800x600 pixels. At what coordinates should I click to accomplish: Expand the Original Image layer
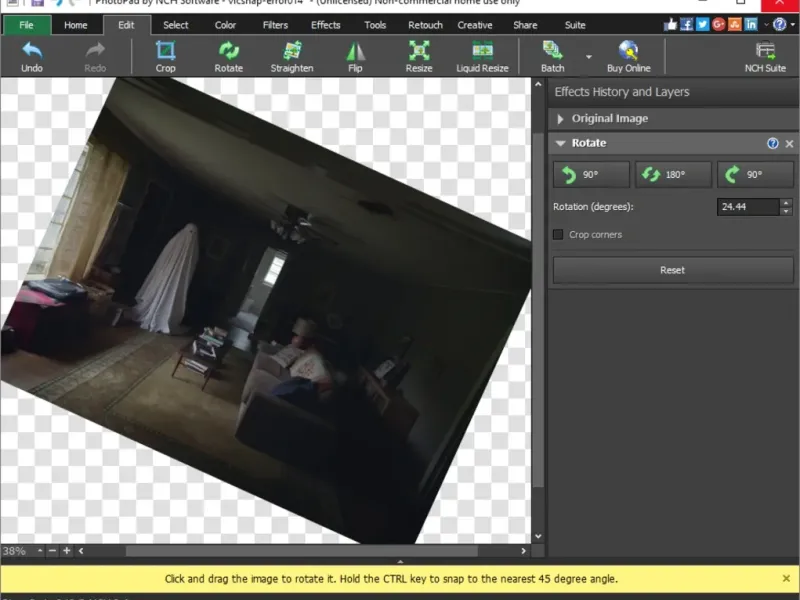pos(560,119)
